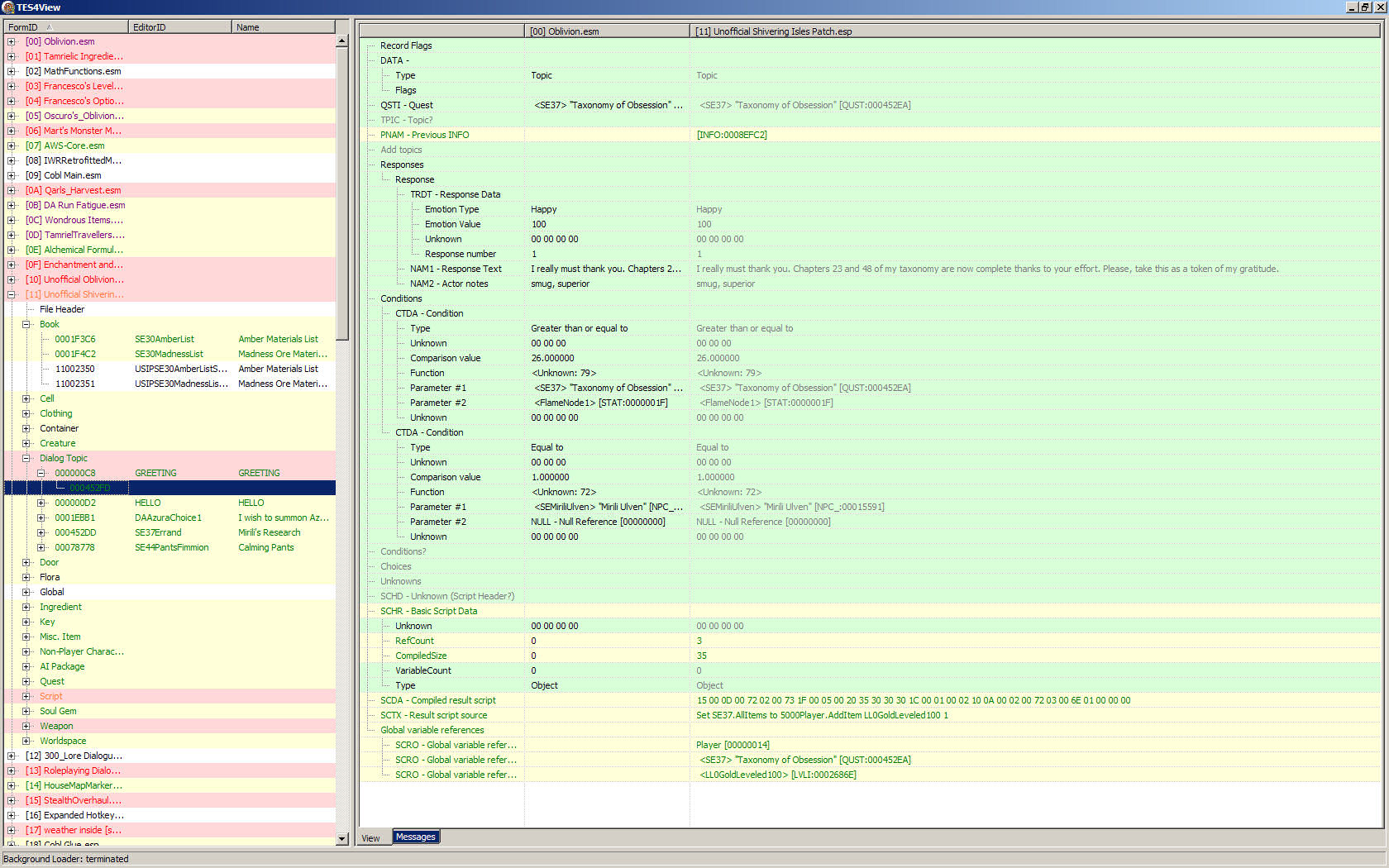The image size is (1389, 868).
Task: Click the PNAM - Previous INFO row
Action: [870, 135]
